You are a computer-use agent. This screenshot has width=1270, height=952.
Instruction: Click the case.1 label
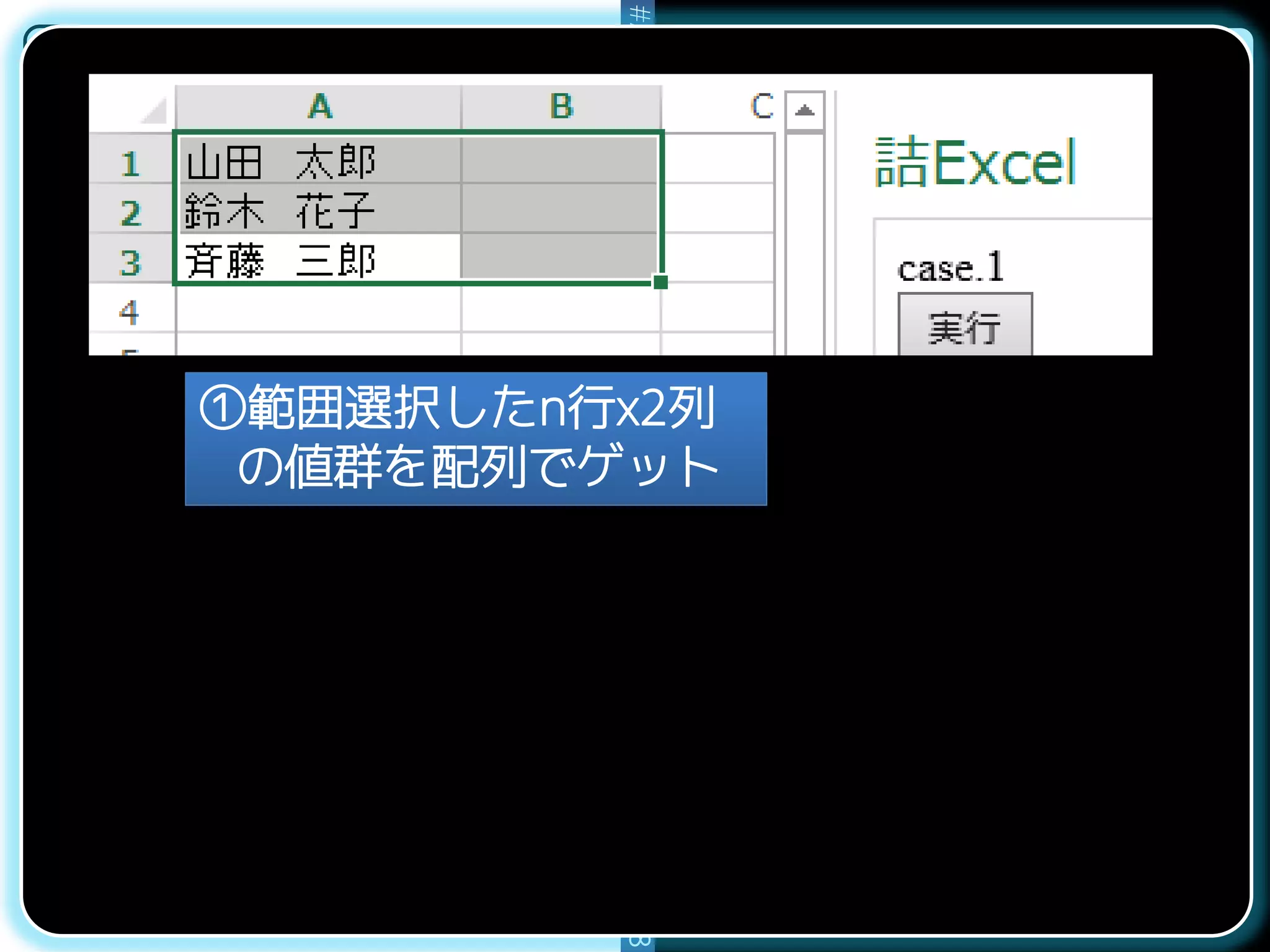(950, 267)
